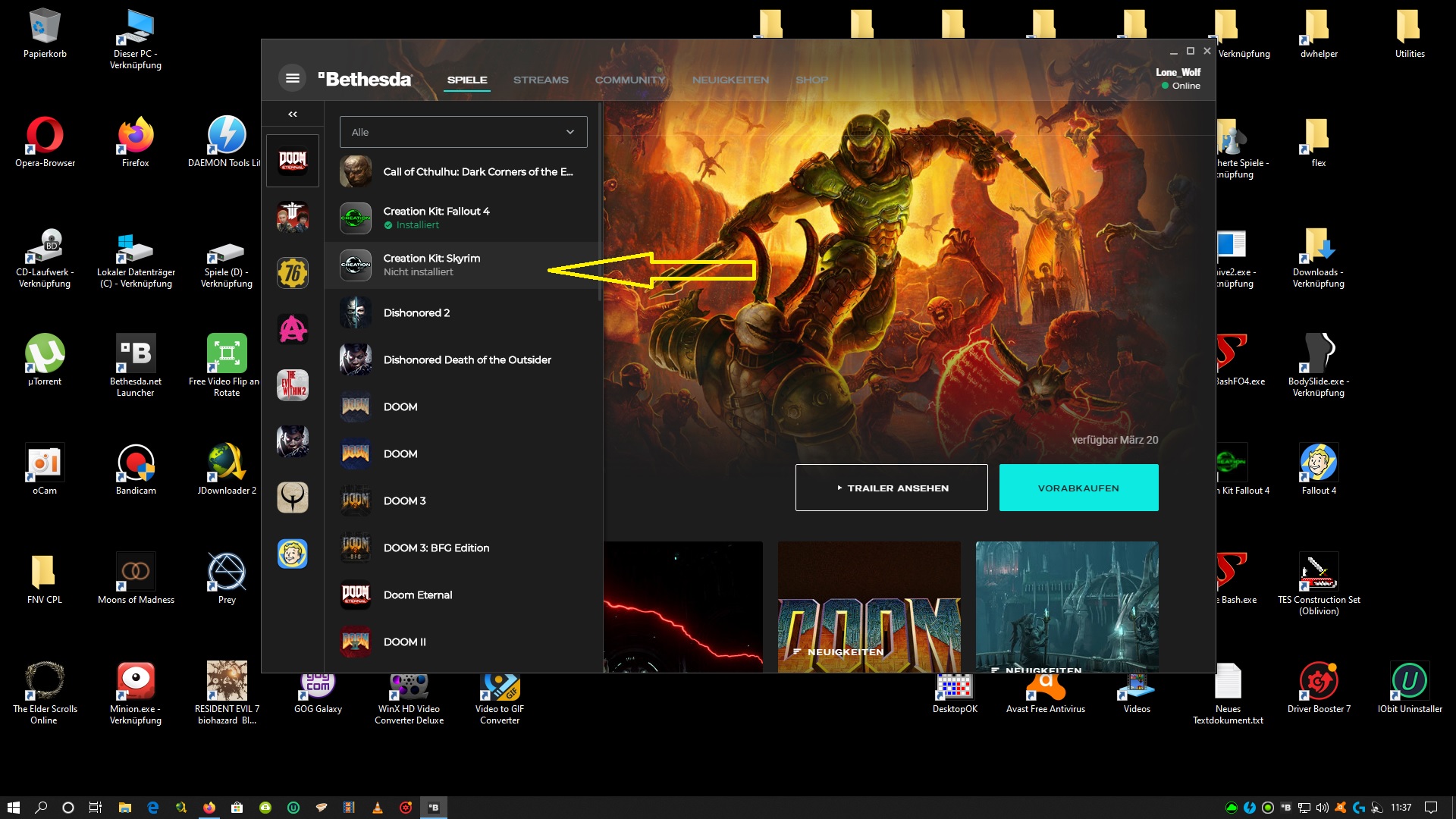The height and width of the screenshot is (819, 1456).
Task: Click the pink RAGE 2 anarchy icon
Action: (293, 329)
